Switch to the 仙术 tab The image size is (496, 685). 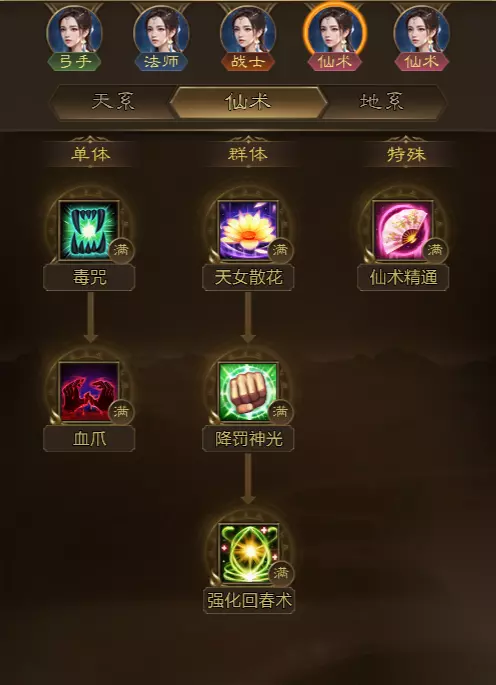coord(248,102)
